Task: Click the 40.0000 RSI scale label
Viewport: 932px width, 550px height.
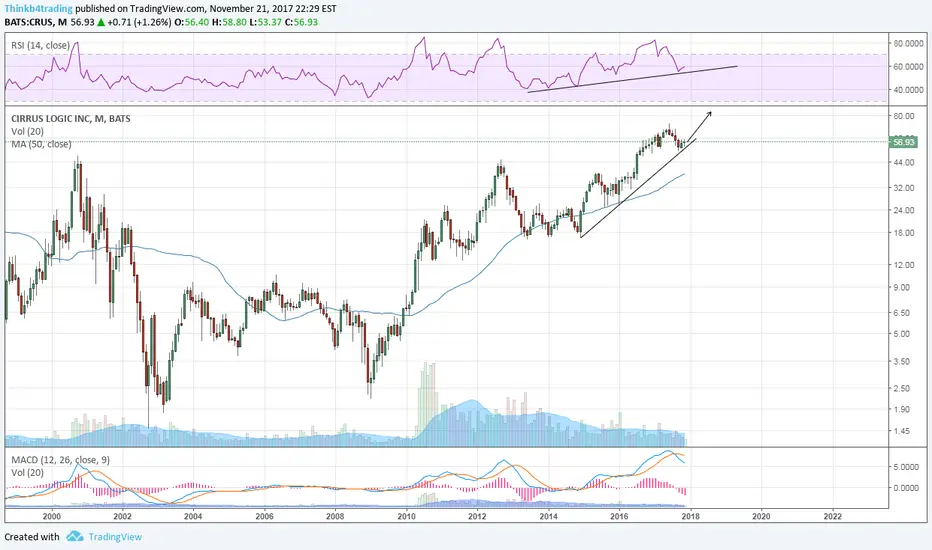Action: [x=906, y=90]
